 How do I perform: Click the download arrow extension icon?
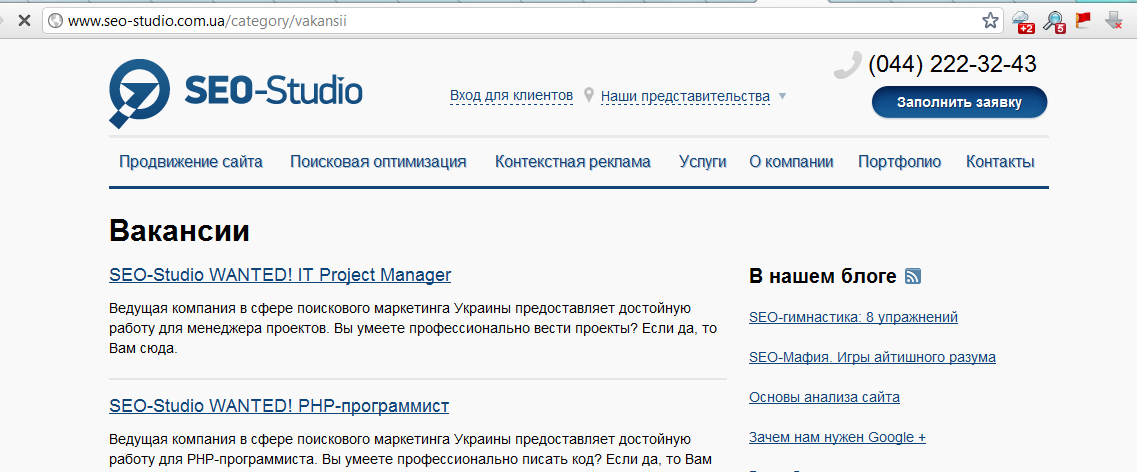[x=1114, y=21]
